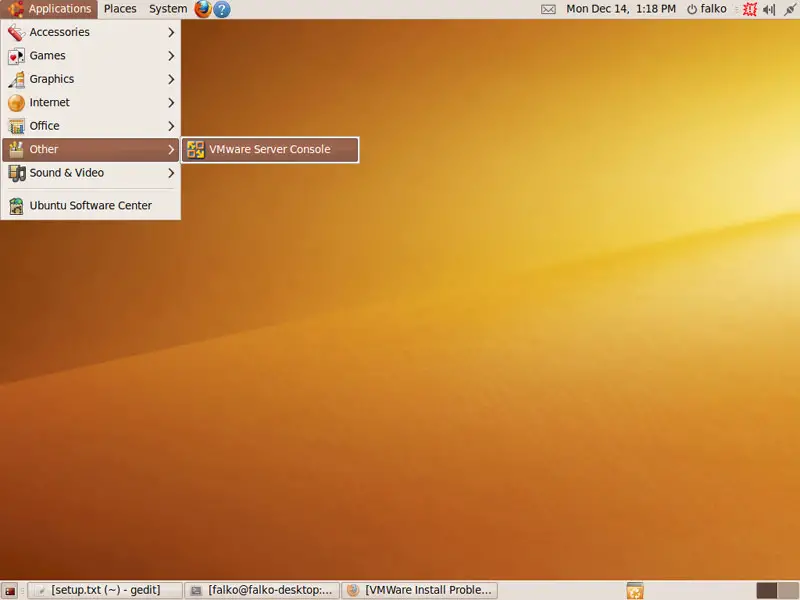This screenshot has height=600, width=800.
Task: Open the Places menu
Action: 120,9
